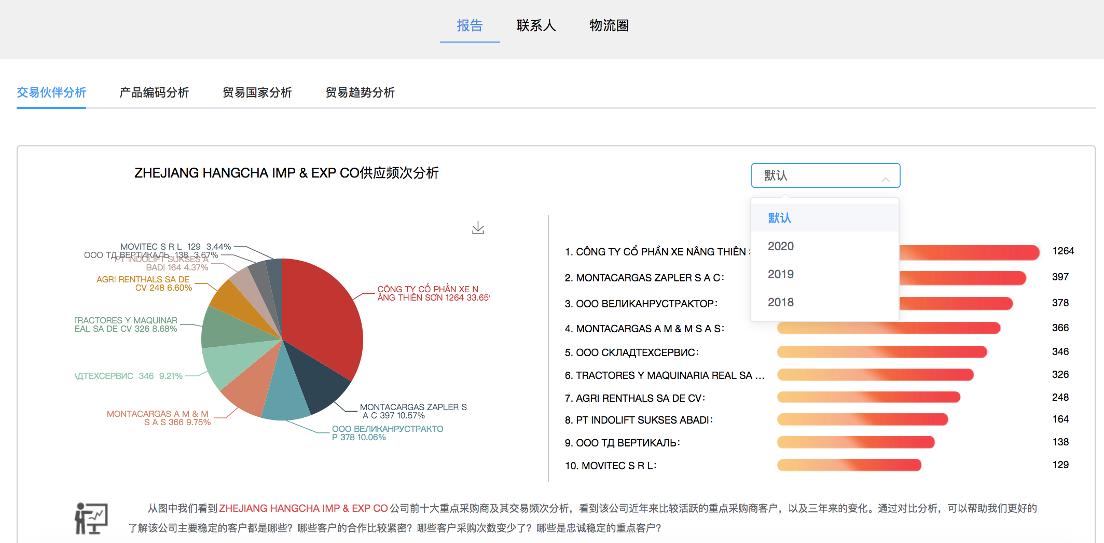Screen dimensions: 1104x543
Task: Click the chart title ZHEJIANG HANGCHA IMP & EXP CO供应频次分析
Action: tap(287, 173)
